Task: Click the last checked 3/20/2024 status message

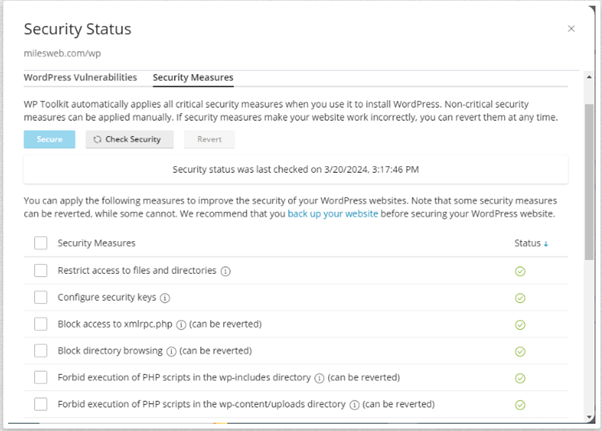Action: (x=296, y=169)
